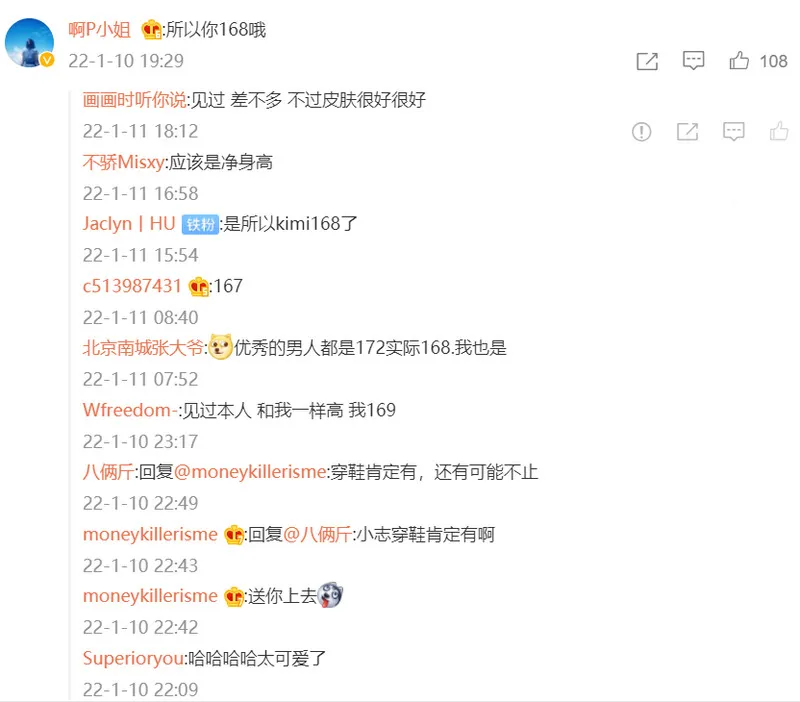Open 画画时听你说 user profile
800x702 pixels.
point(135,100)
